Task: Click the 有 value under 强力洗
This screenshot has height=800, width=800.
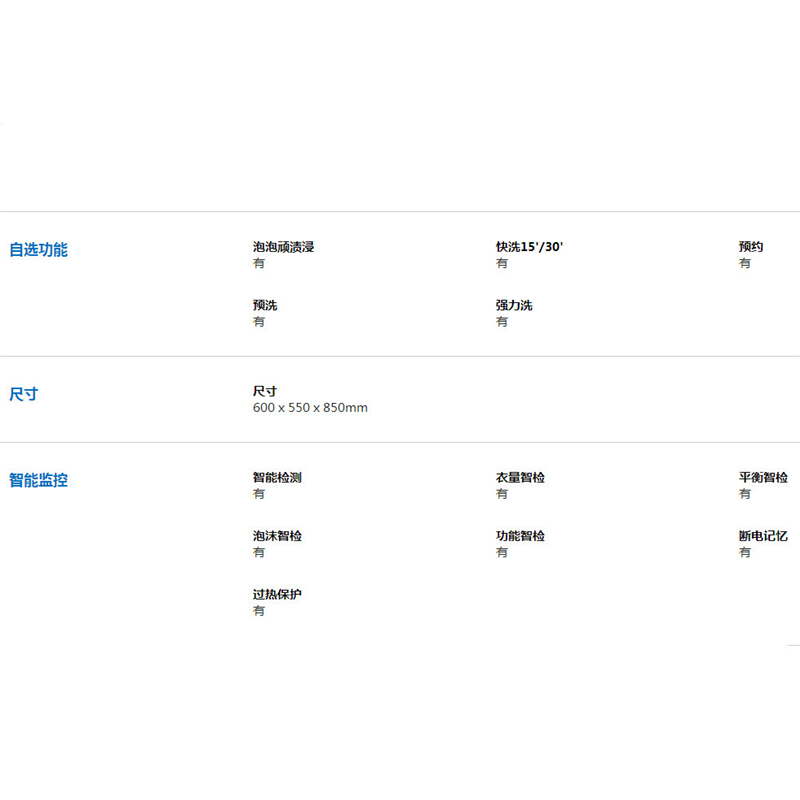Action: [502, 322]
